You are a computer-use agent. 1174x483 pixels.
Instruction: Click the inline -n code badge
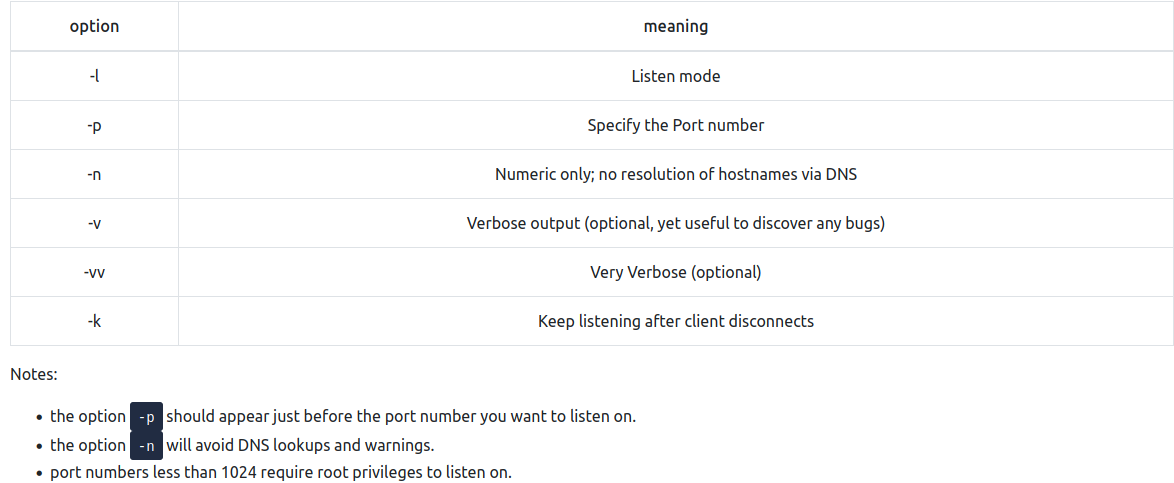point(146,446)
